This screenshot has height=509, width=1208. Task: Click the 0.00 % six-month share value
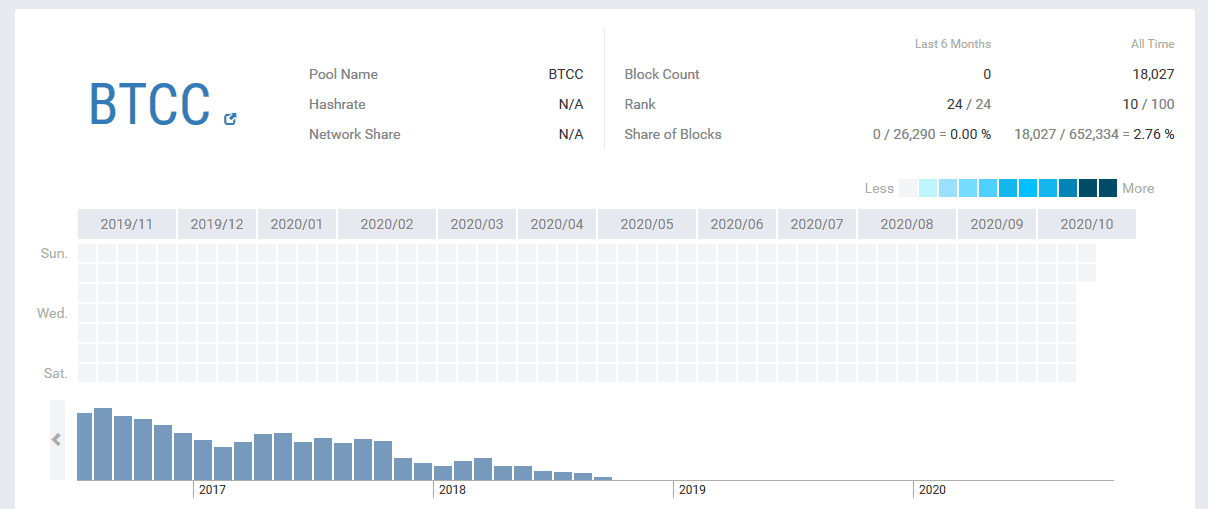click(x=970, y=134)
